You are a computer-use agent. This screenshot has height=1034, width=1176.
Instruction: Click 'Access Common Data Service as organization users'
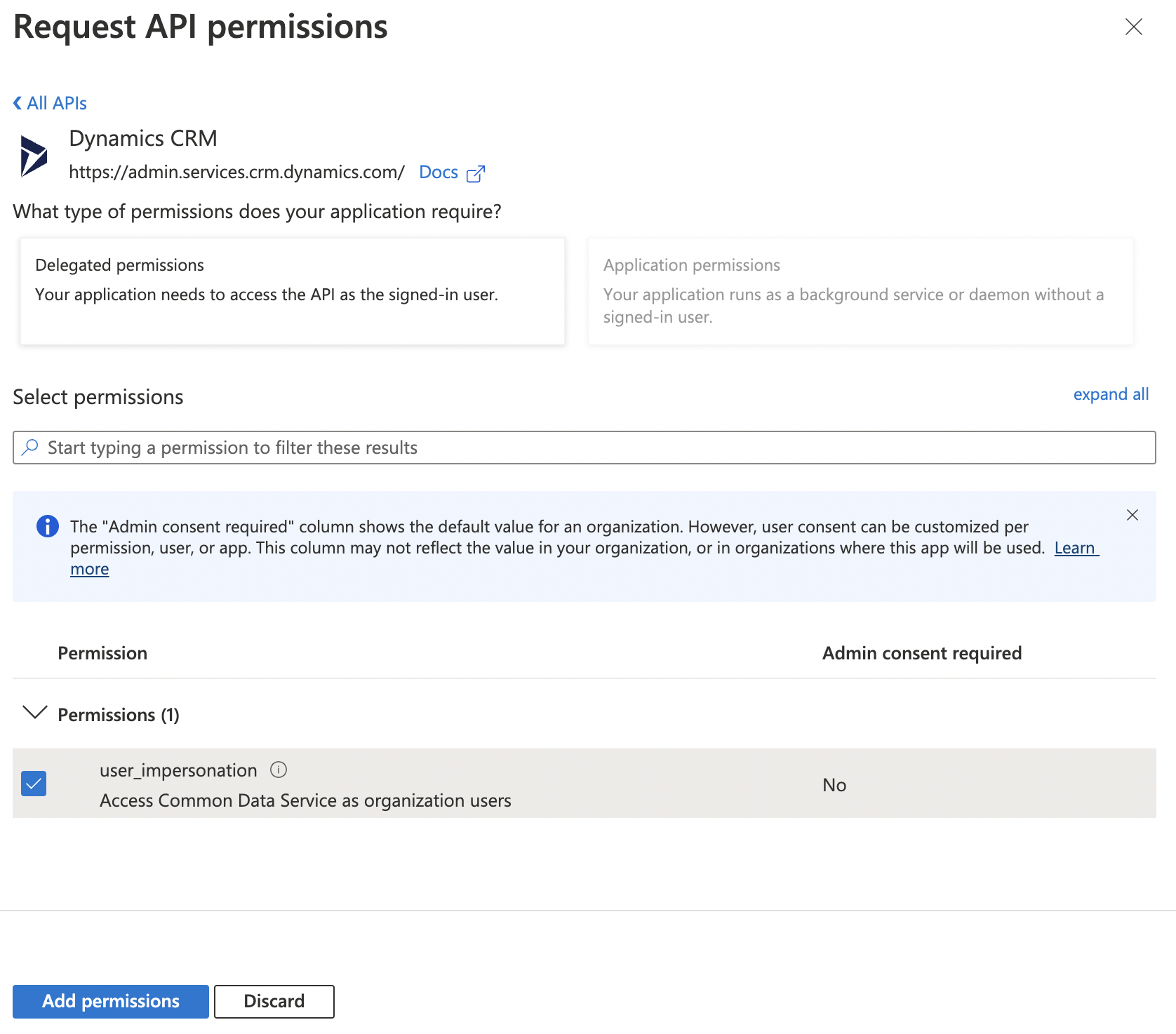(x=305, y=800)
